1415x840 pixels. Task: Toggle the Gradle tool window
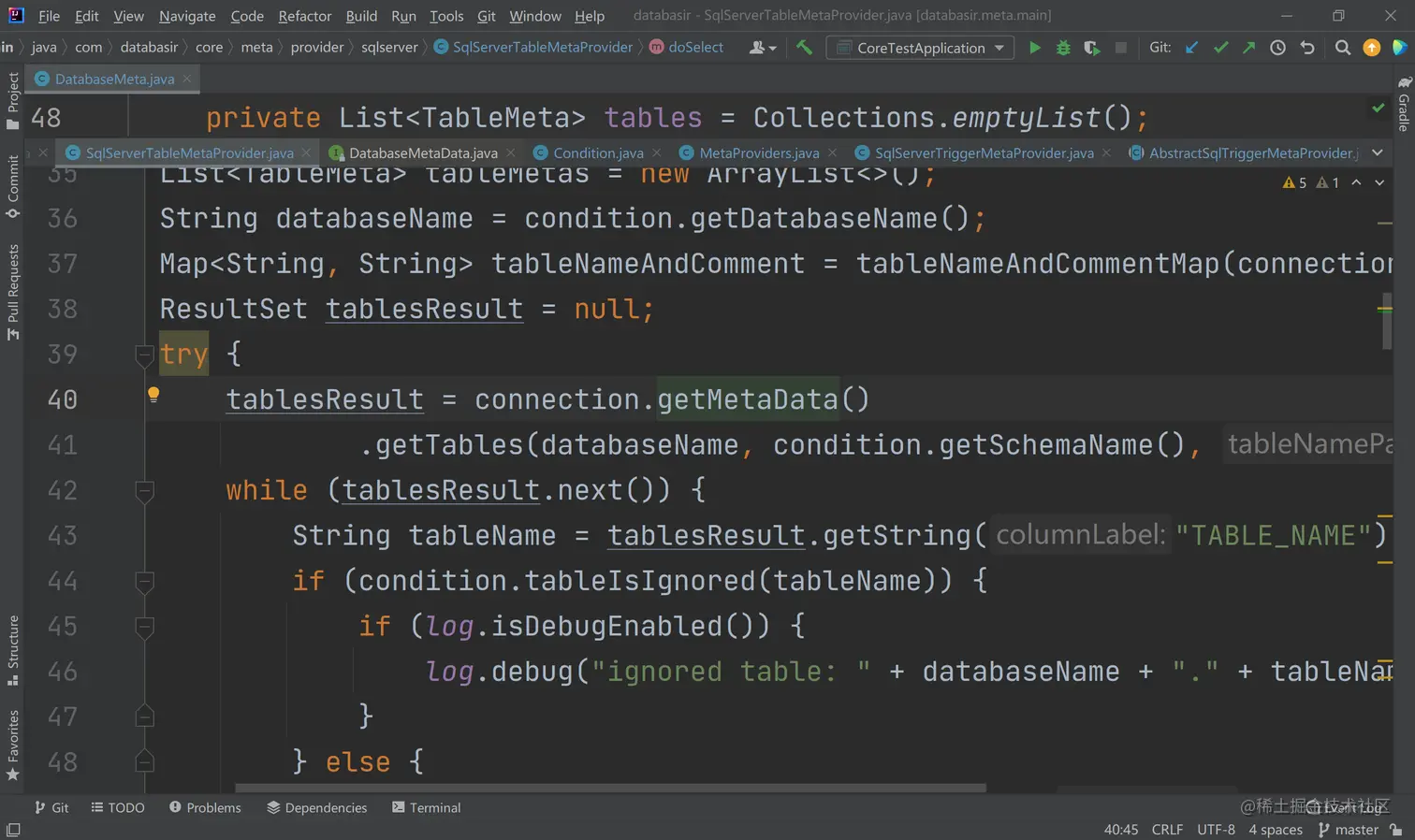click(1404, 104)
